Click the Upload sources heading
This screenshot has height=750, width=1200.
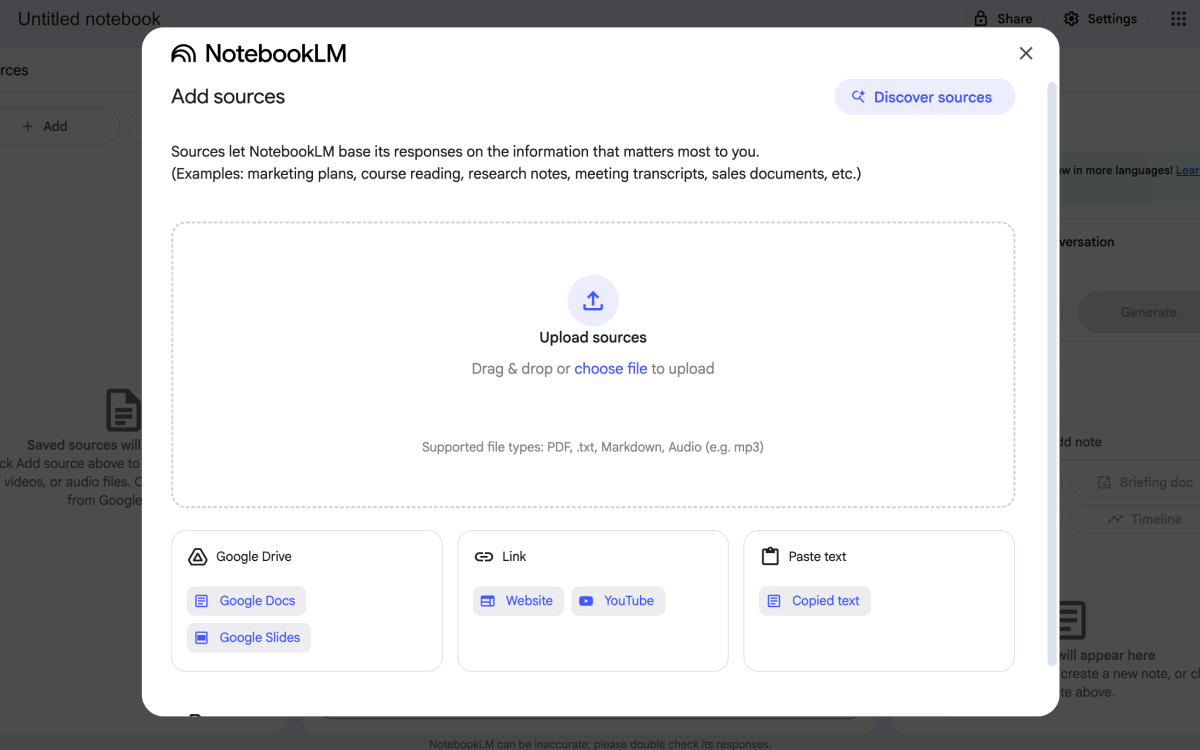coord(593,338)
